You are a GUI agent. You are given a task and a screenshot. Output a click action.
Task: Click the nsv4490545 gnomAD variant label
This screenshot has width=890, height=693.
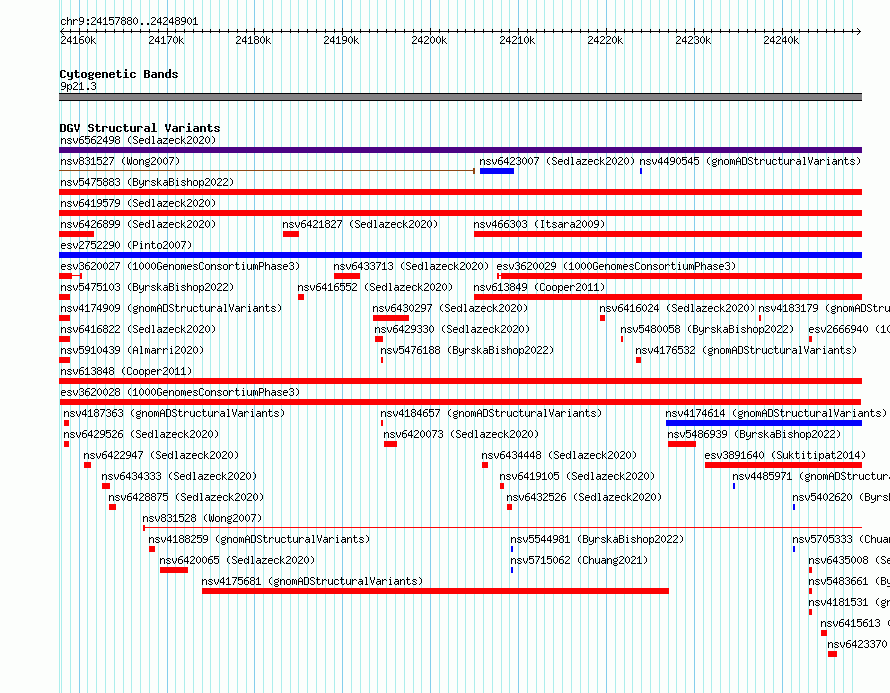click(x=750, y=161)
